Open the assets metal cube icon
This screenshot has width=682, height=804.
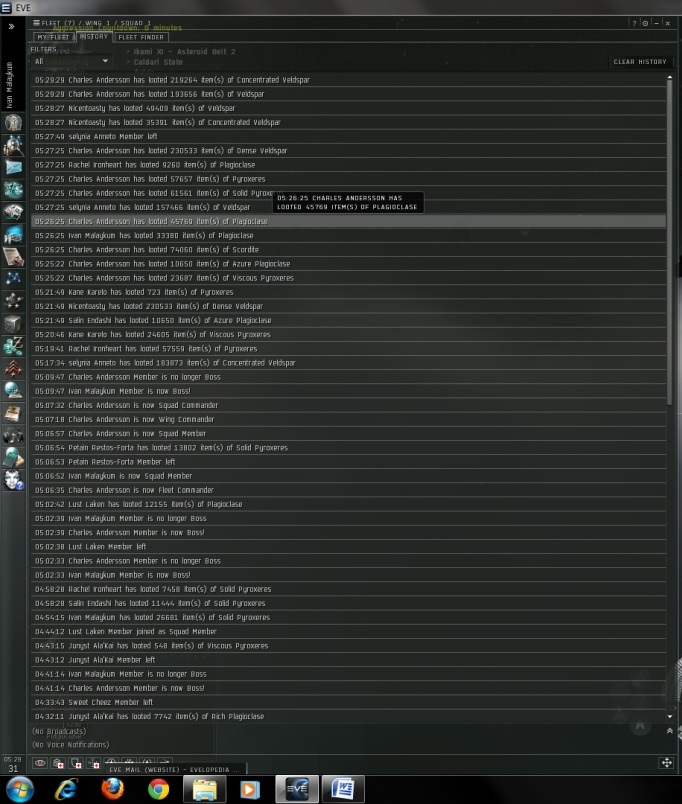(13, 324)
